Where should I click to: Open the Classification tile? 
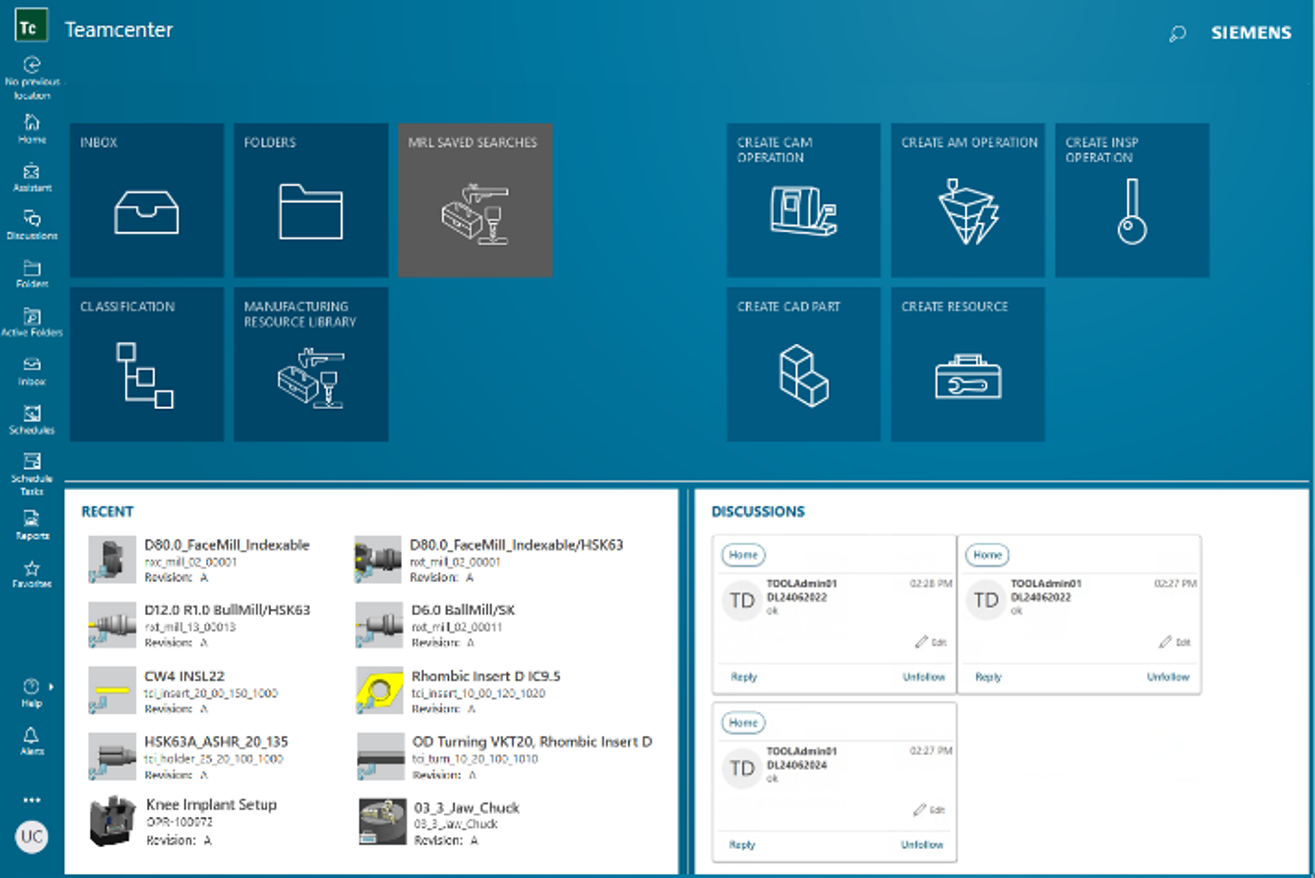tap(147, 365)
